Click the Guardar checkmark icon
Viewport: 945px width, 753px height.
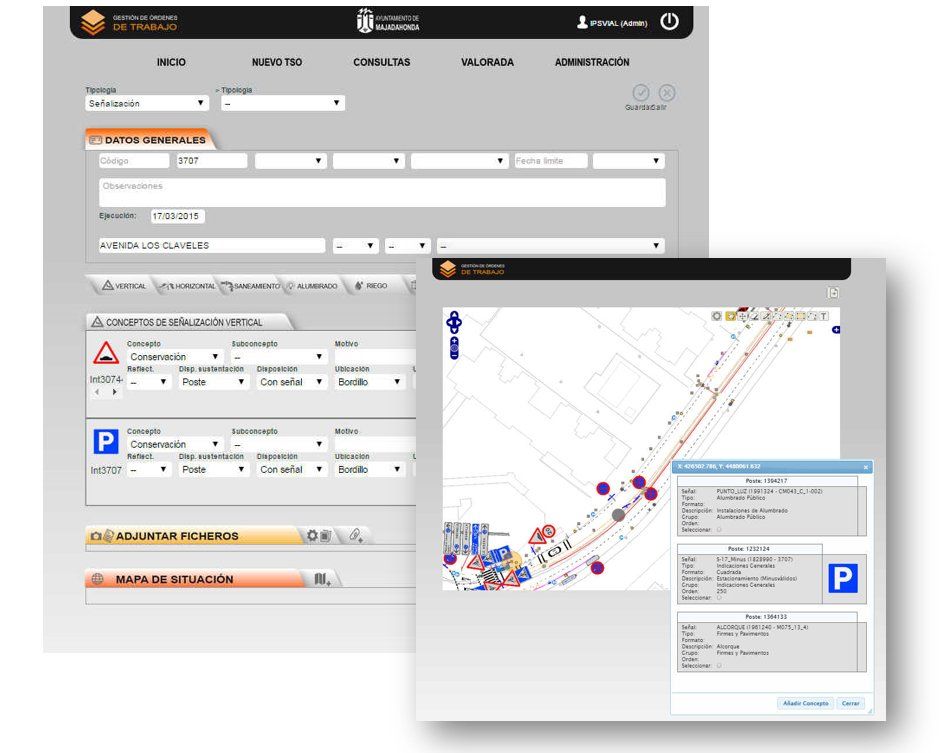[641, 93]
